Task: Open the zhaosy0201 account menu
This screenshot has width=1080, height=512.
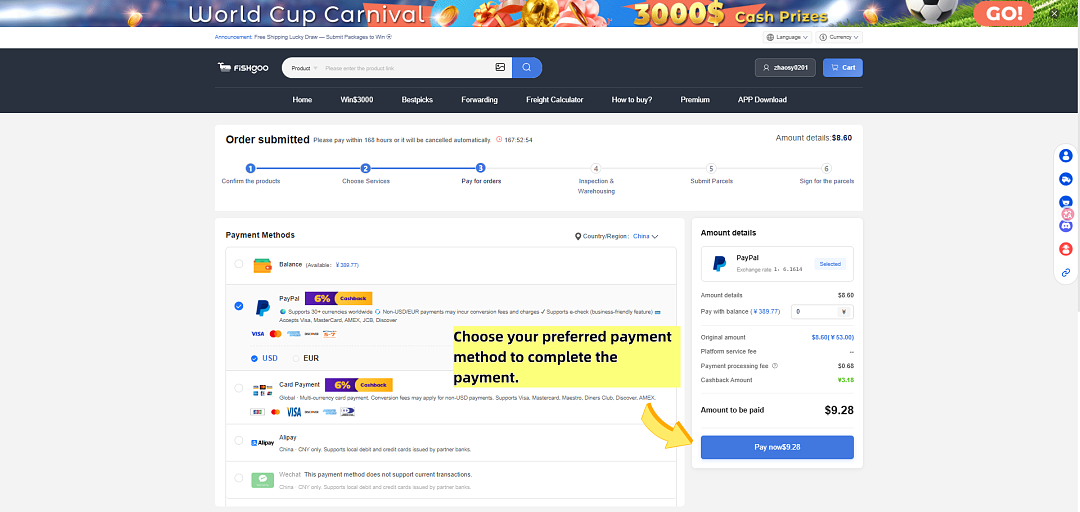Action: click(x=786, y=68)
